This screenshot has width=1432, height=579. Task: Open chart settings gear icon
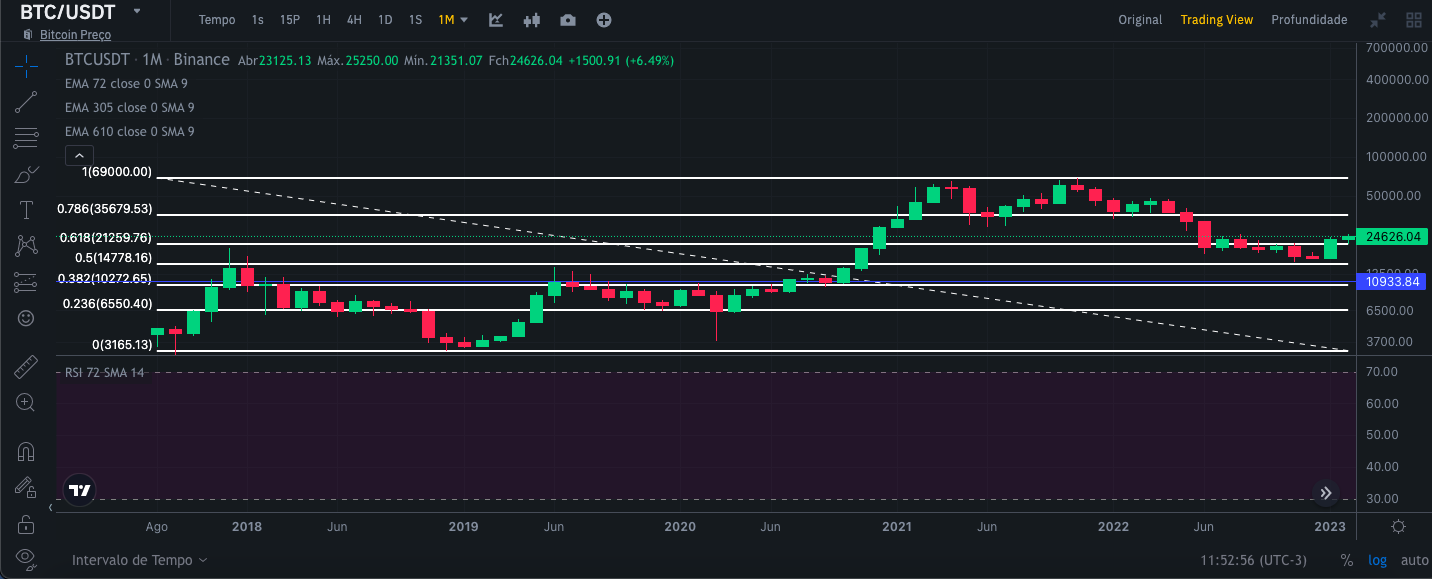pos(1399,526)
